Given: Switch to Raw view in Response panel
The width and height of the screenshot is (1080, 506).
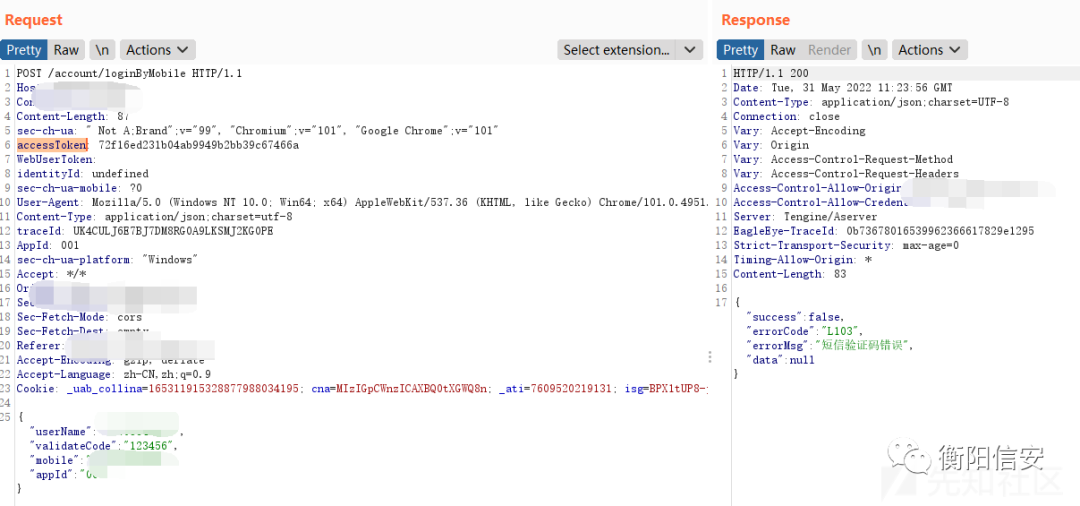Looking at the screenshot, I should point(783,50).
